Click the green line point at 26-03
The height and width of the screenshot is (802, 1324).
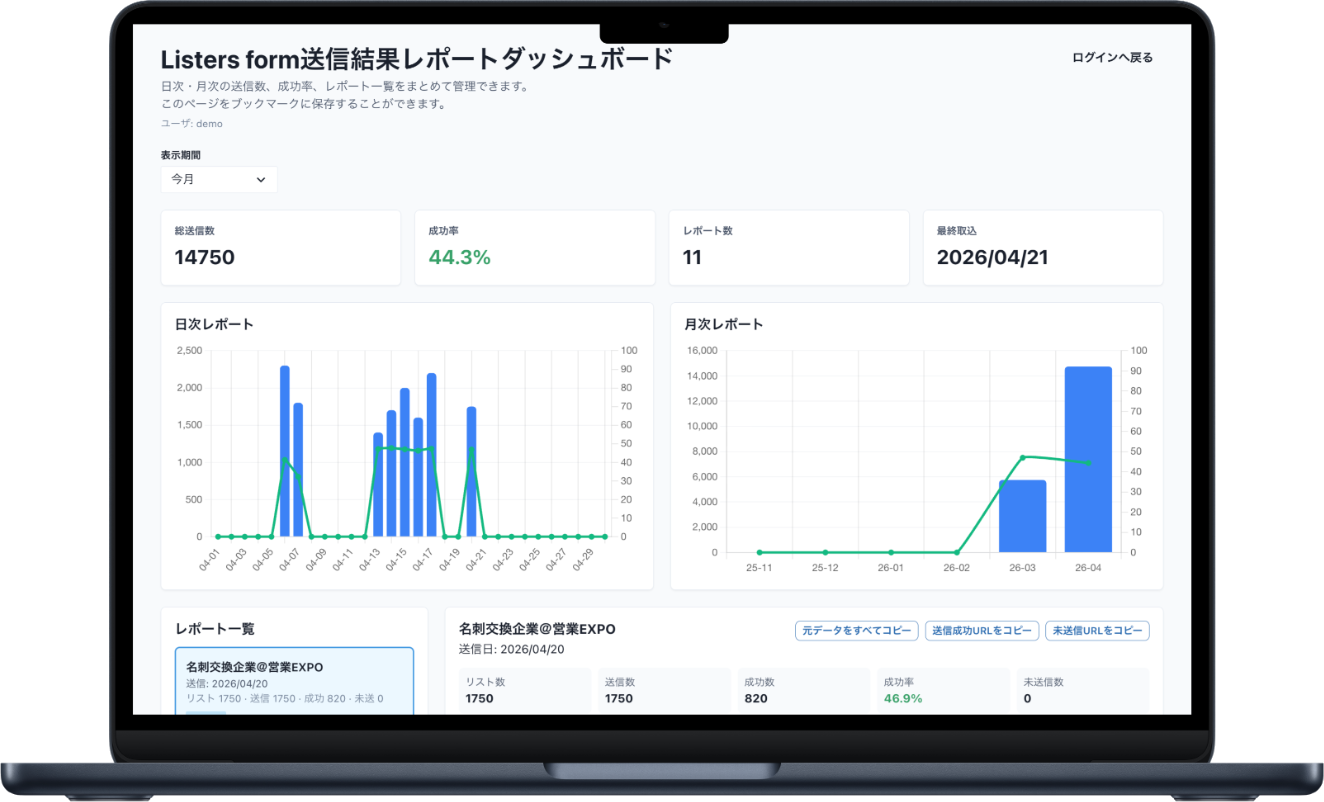pos(1023,457)
